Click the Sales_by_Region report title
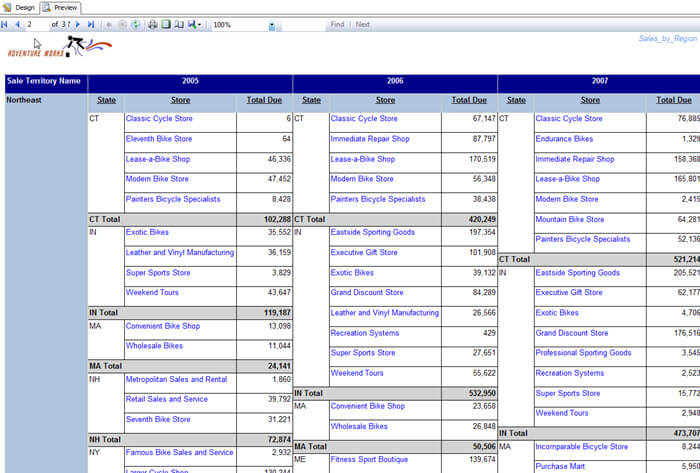 tap(667, 38)
